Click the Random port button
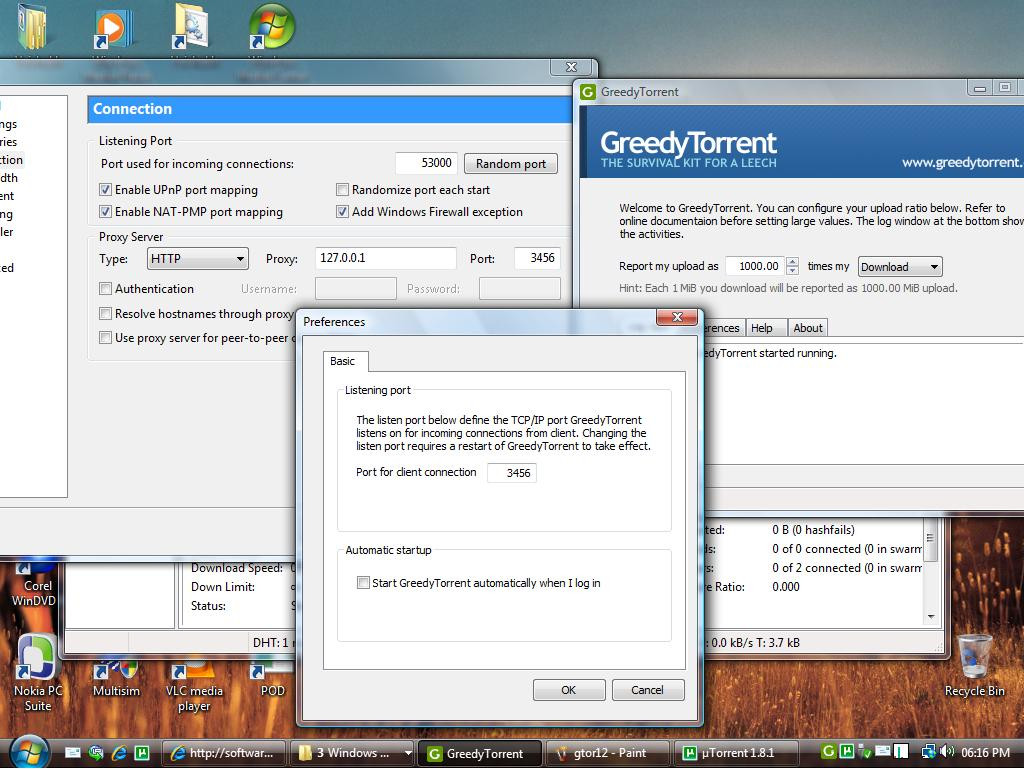The image size is (1024, 769). click(511, 163)
